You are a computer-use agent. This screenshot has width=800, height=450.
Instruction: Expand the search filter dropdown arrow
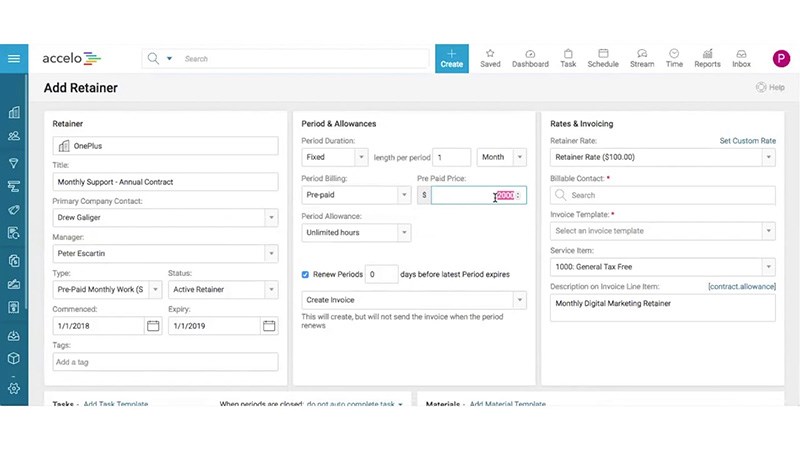pos(169,59)
